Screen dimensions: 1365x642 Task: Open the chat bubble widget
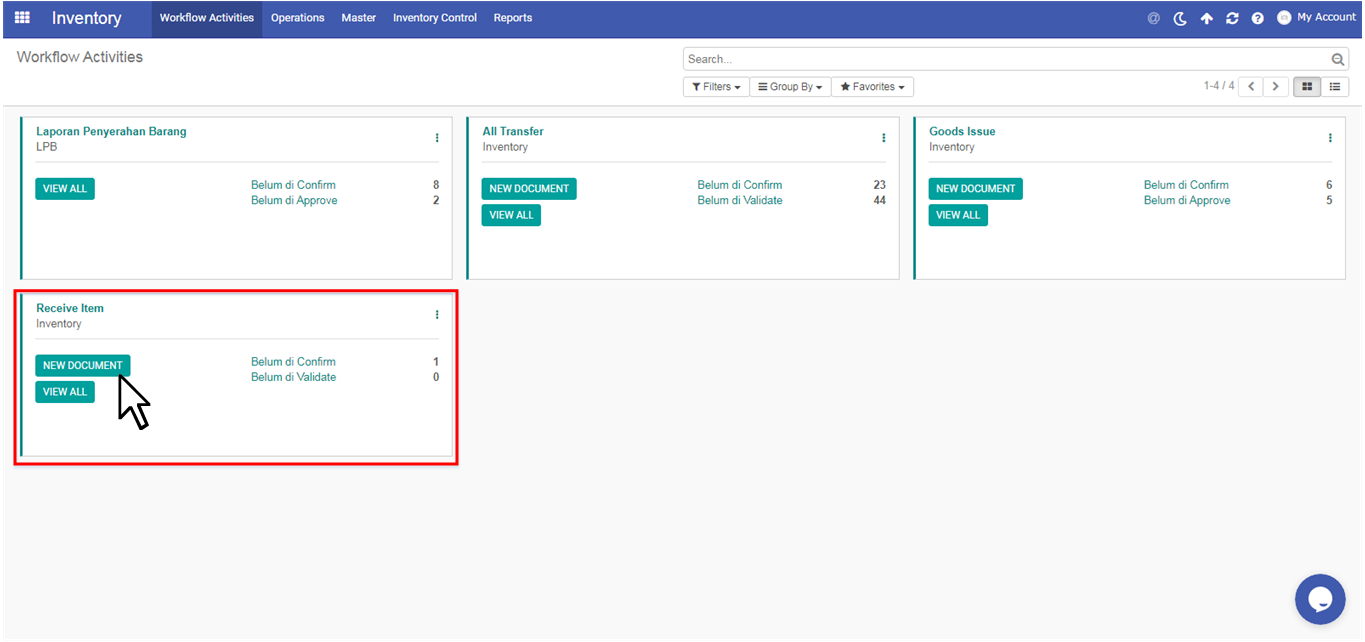(1319, 599)
